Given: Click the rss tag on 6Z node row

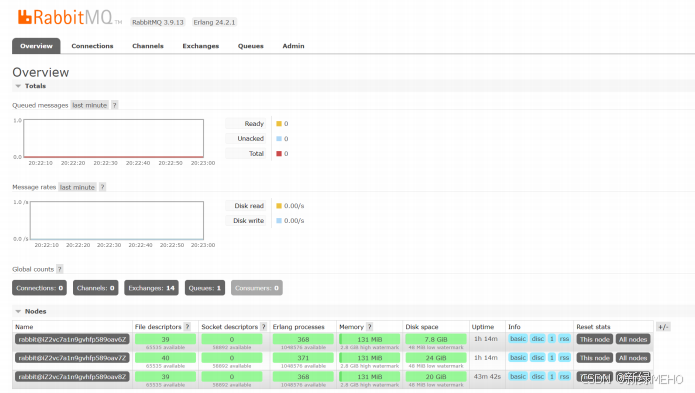Looking at the screenshot, I should click(564, 339).
